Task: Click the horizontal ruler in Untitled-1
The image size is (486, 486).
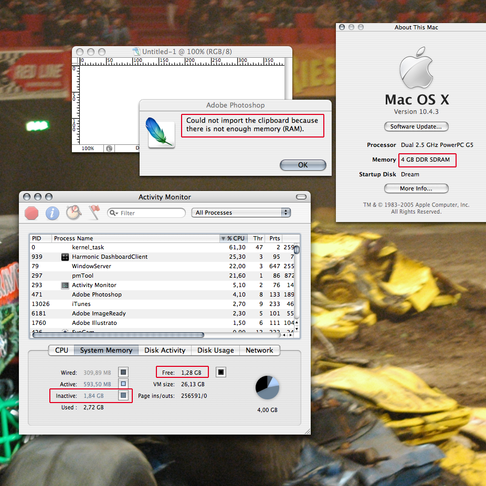Action: coord(182,62)
